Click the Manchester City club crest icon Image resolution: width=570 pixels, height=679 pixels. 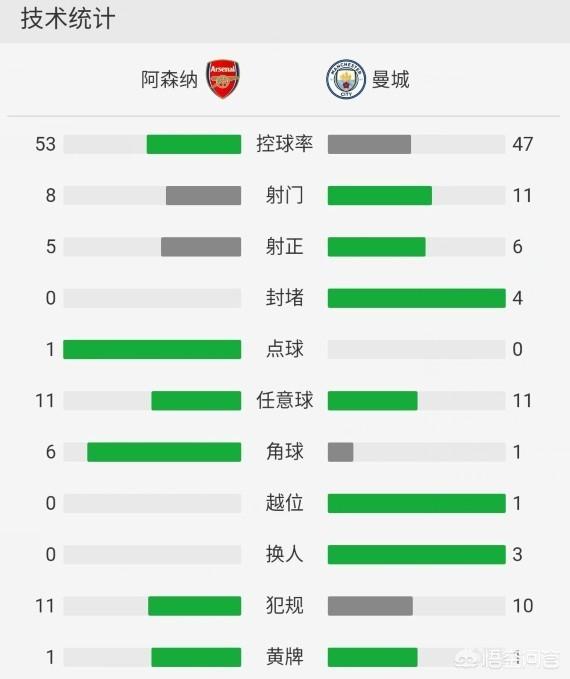(346, 79)
